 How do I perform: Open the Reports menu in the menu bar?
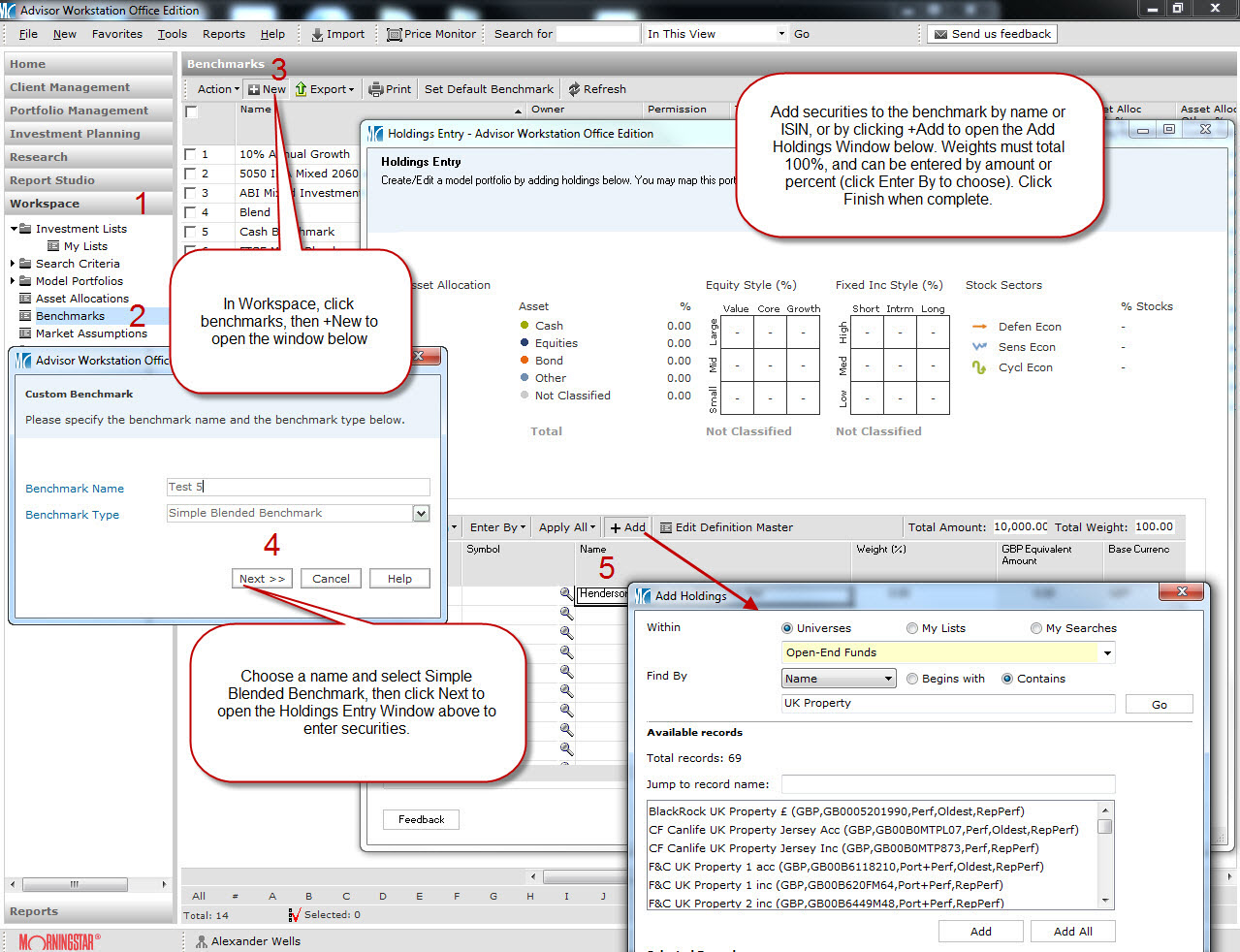tap(223, 34)
